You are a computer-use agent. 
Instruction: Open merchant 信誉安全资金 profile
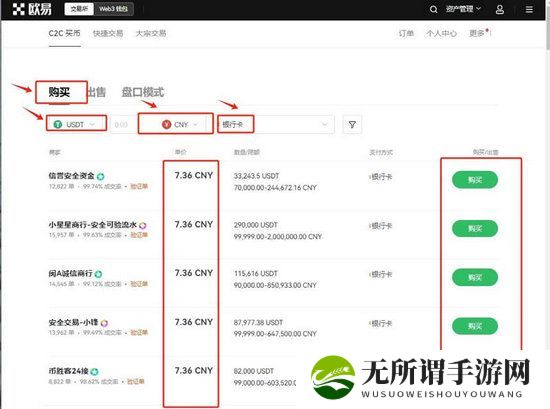pyautogui.click(x=72, y=176)
